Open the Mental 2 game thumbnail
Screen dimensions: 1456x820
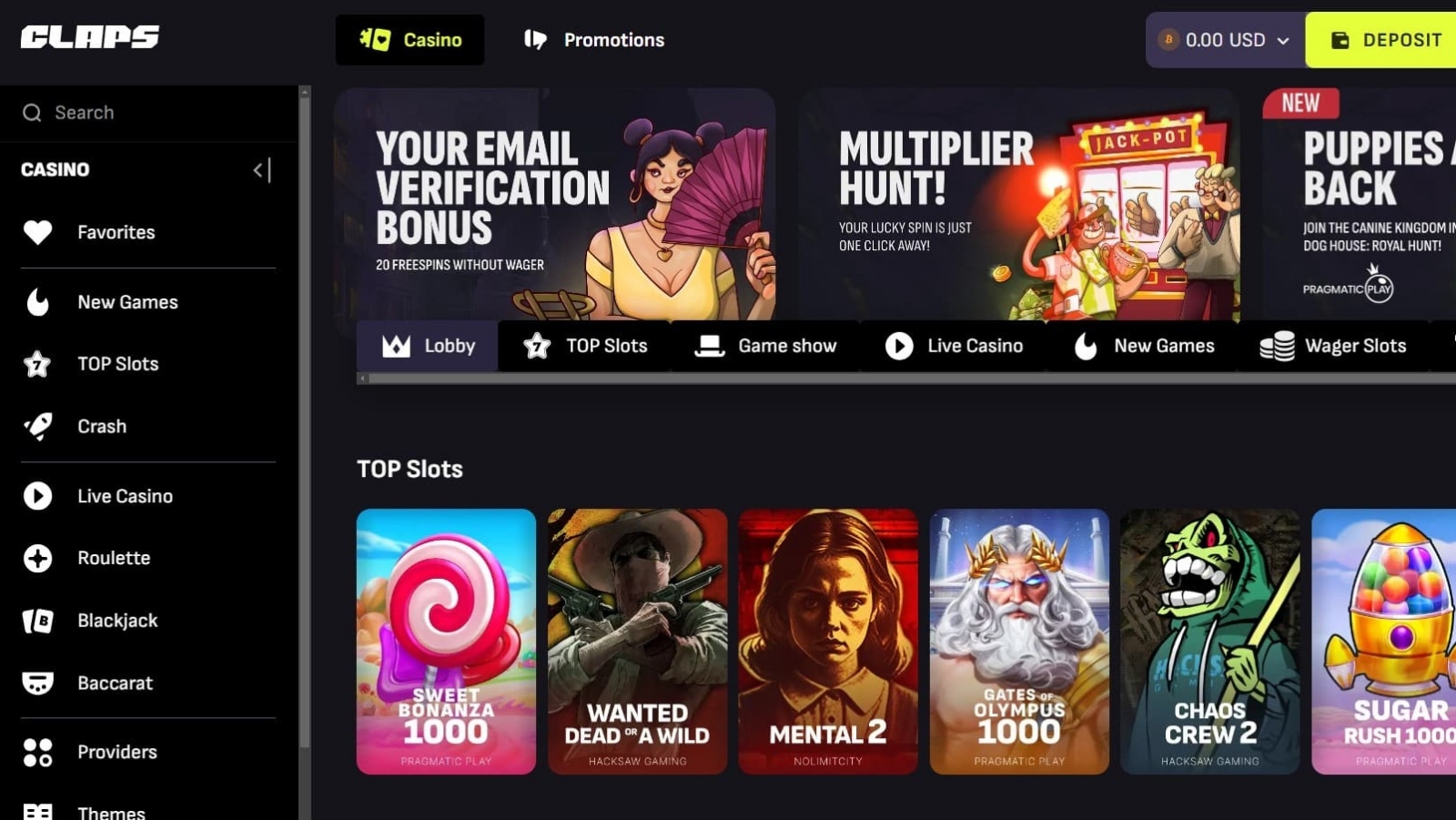(828, 642)
